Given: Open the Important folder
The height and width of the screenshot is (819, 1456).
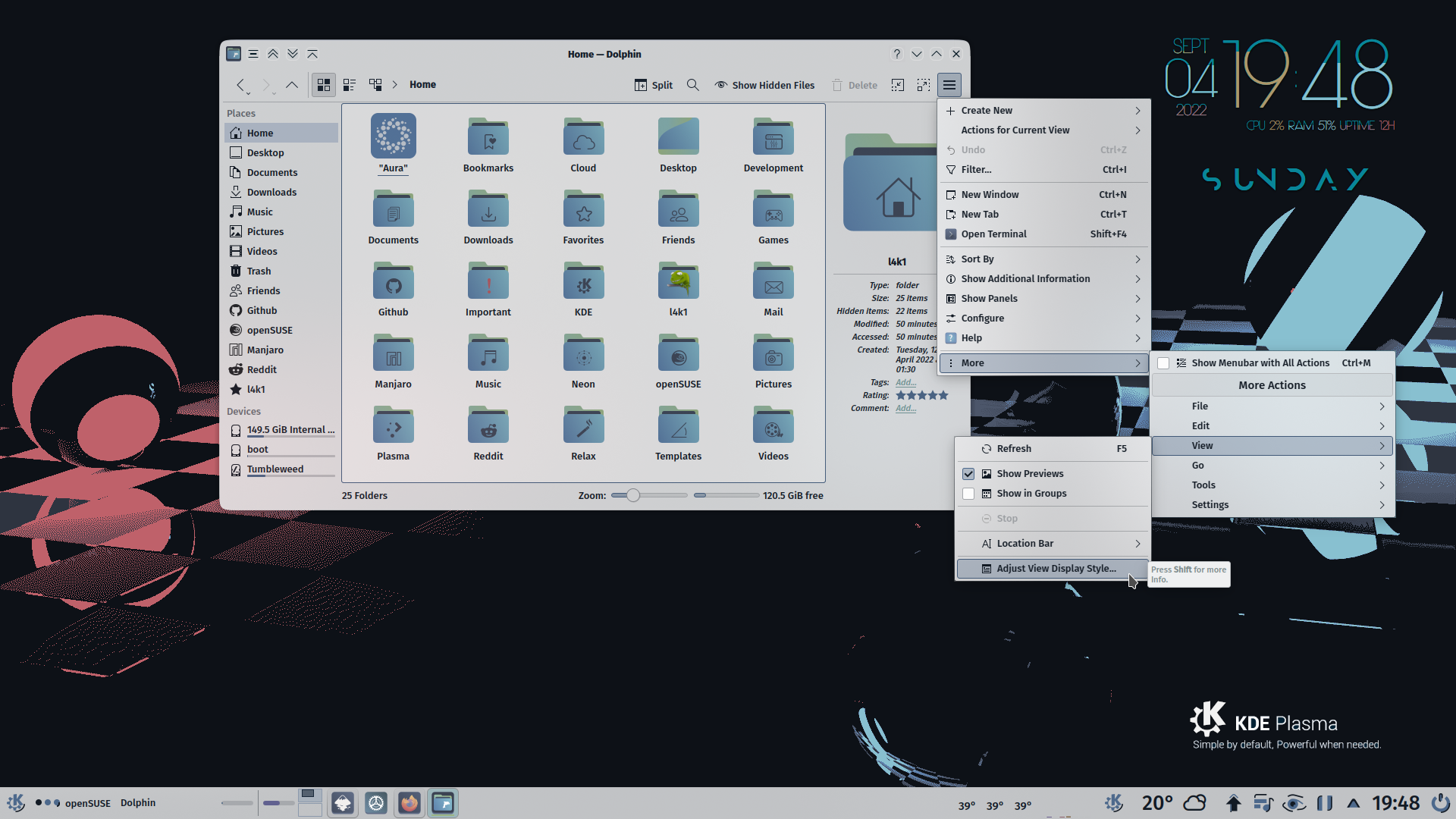Looking at the screenshot, I should (x=488, y=288).
